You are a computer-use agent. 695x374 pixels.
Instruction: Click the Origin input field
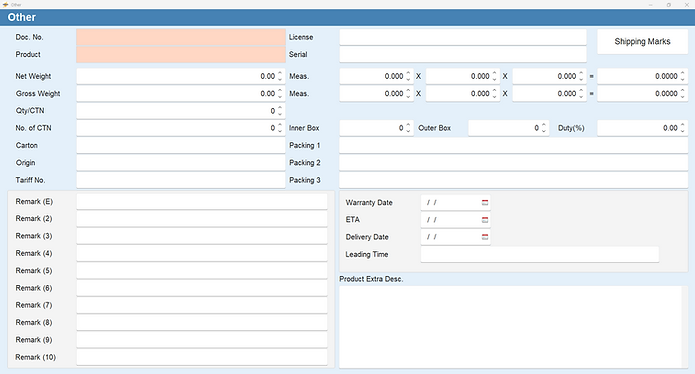coord(181,163)
